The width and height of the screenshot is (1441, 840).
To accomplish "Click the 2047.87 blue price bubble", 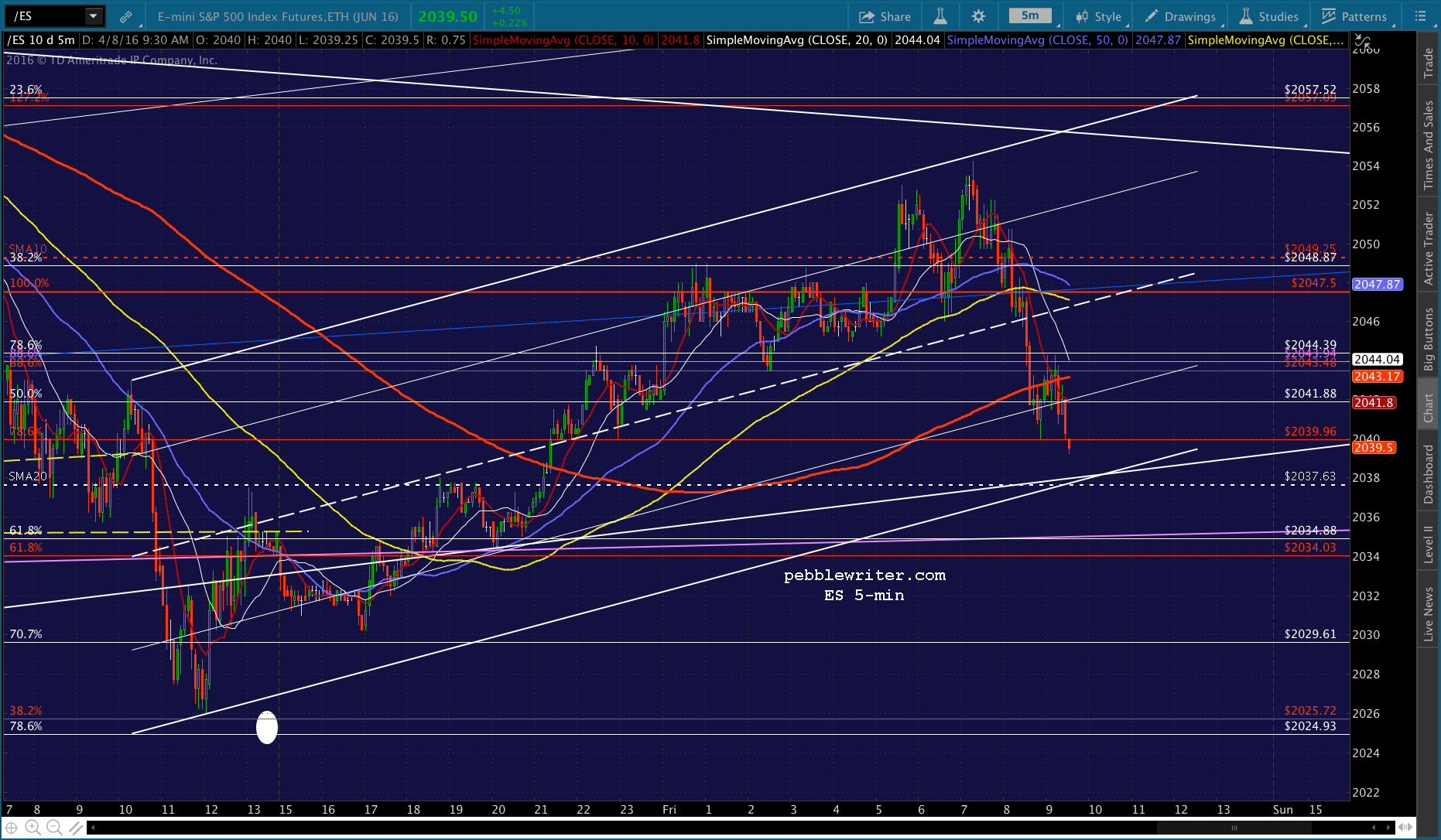I will pyautogui.click(x=1377, y=285).
